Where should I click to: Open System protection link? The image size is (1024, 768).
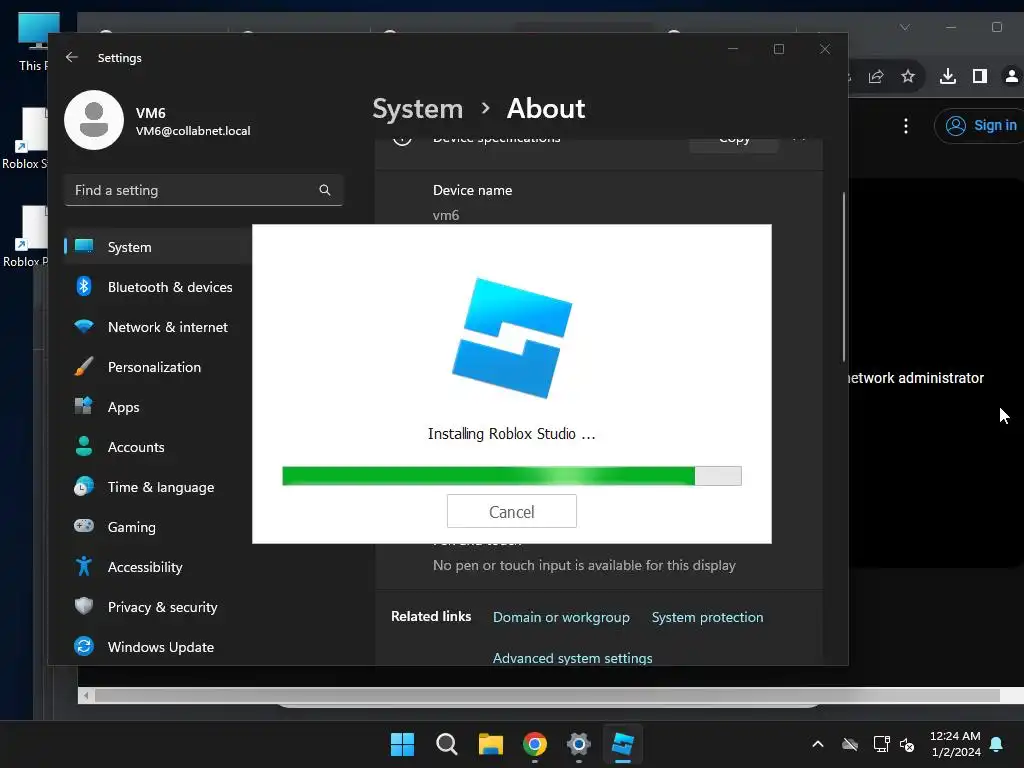pyautogui.click(x=707, y=617)
